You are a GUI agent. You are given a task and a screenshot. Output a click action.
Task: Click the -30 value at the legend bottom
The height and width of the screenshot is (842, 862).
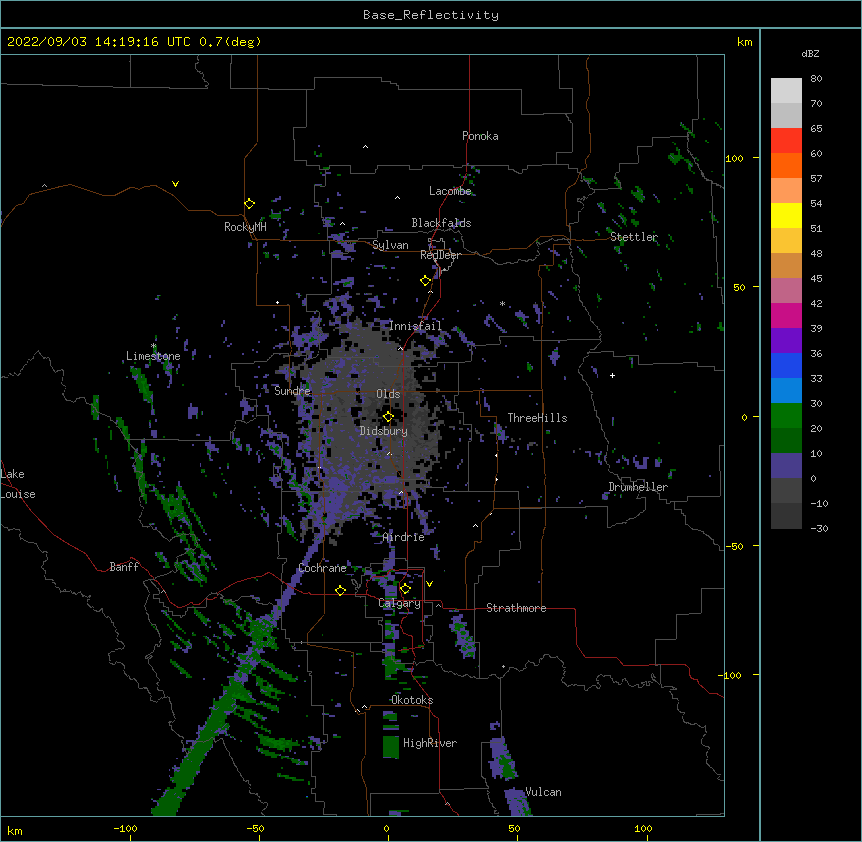[x=819, y=529]
